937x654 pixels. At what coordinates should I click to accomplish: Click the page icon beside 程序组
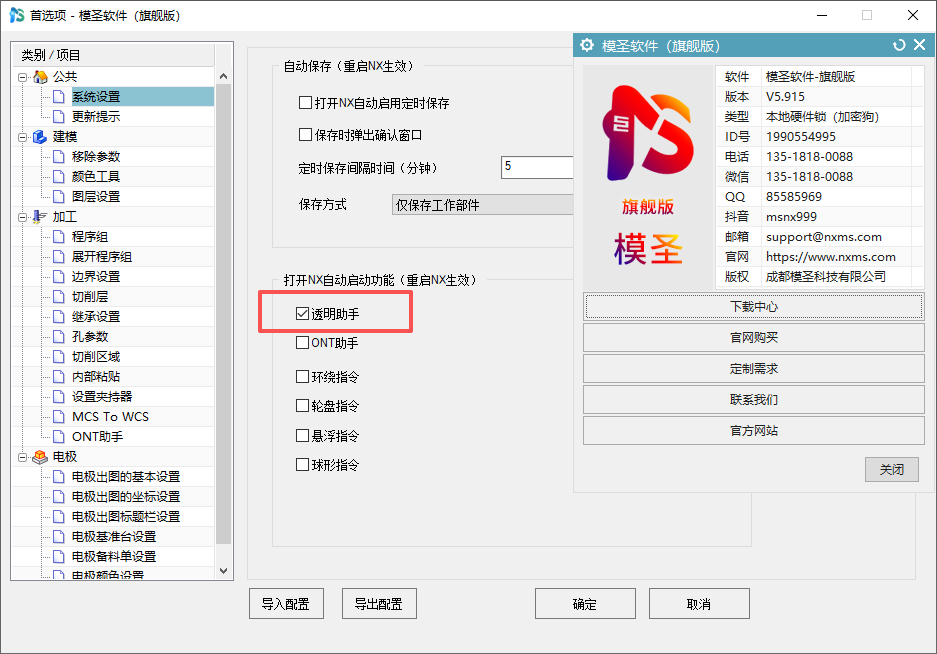pyautogui.click(x=59, y=237)
